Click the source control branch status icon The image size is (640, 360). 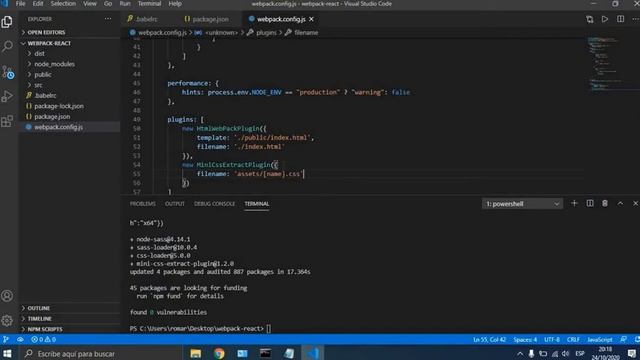click(6, 340)
